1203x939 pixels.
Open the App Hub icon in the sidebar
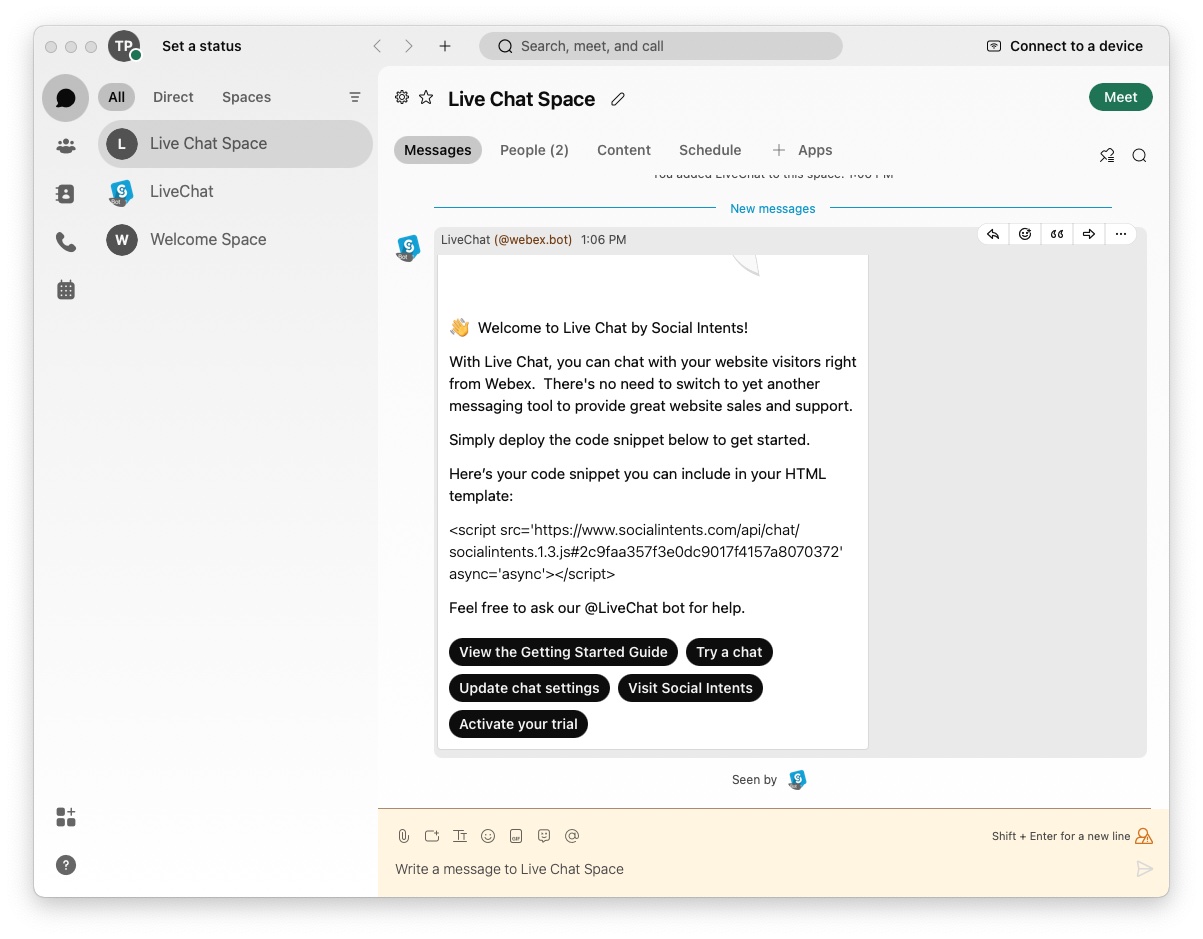pyautogui.click(x=66, y=817)
